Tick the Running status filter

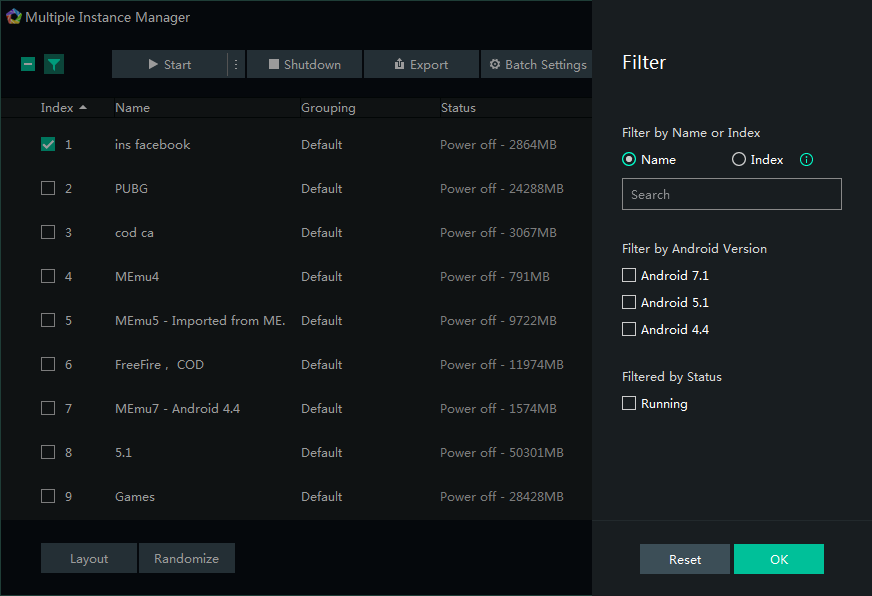pyautogui.click(x=629, y=404)
